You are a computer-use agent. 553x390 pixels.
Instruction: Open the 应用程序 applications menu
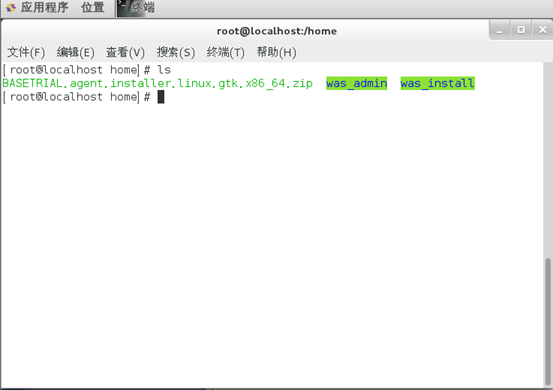(44, 7)
